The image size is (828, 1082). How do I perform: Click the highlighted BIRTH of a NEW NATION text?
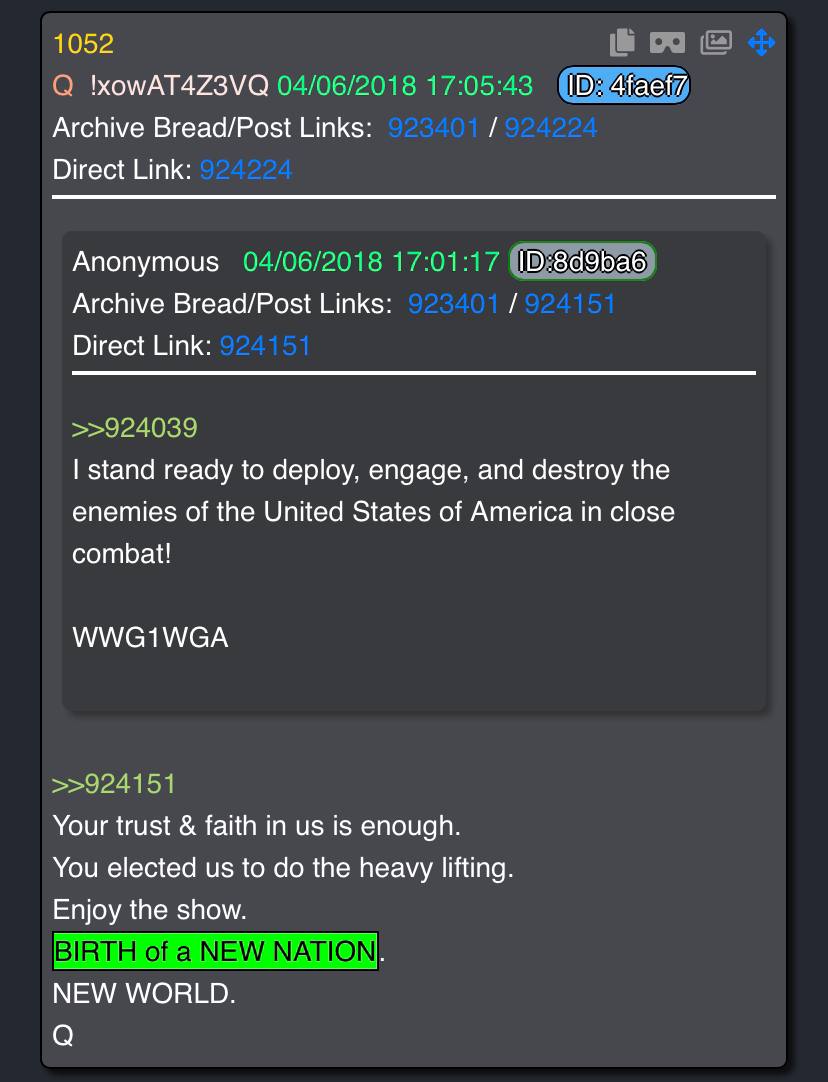tap(215, 951)
